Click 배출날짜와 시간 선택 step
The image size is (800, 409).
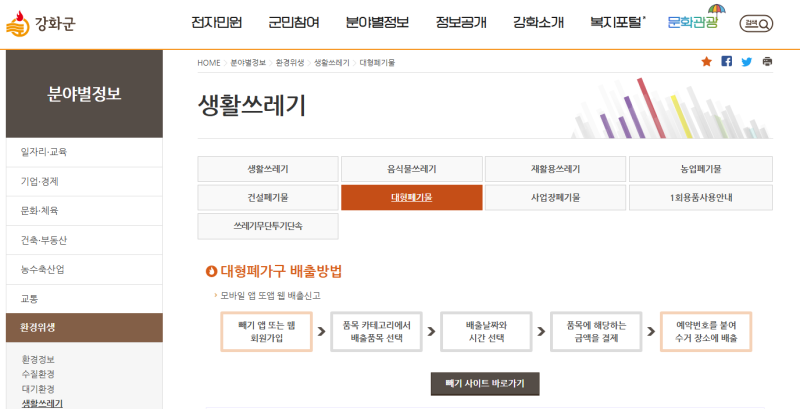486,331
